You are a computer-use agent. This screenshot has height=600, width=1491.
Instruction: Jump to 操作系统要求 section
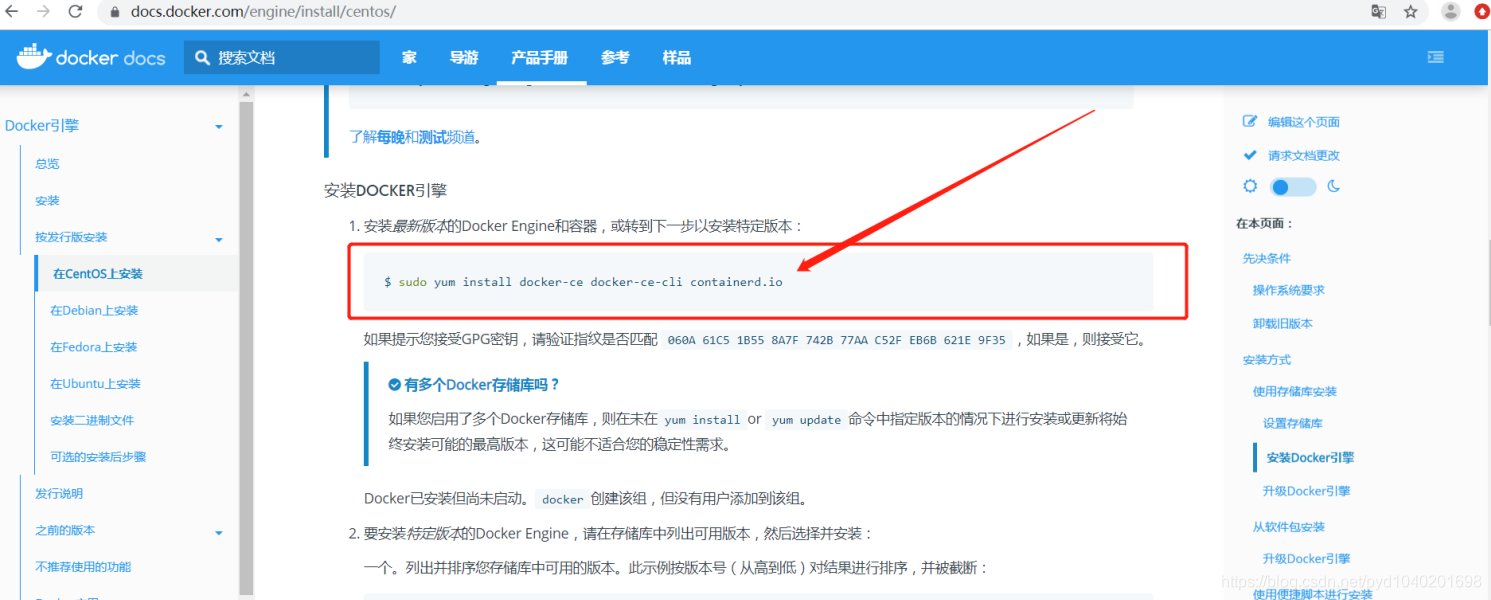1289,290
